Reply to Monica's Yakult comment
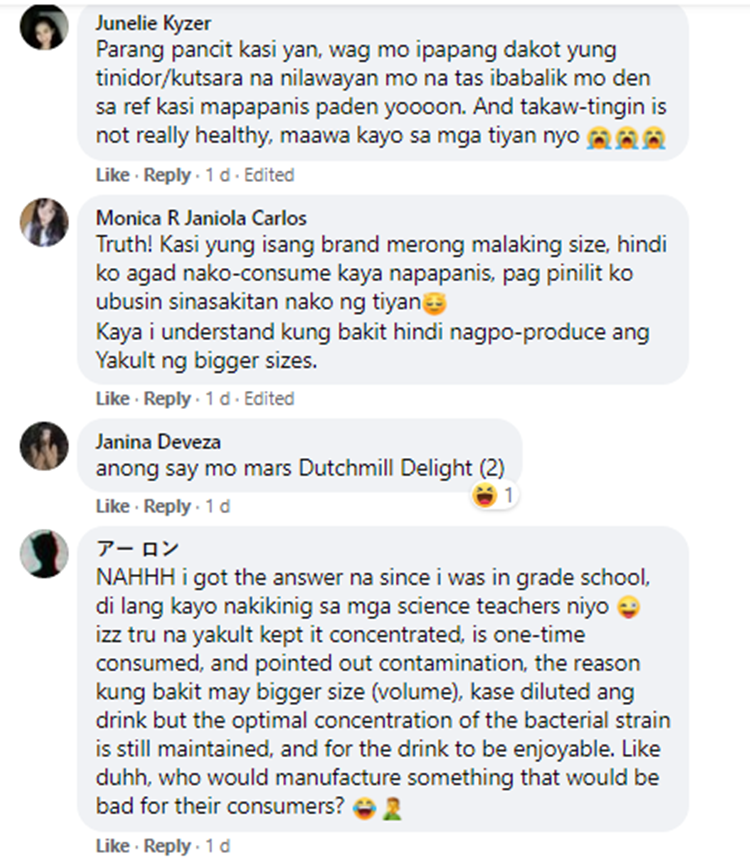750x861 pixels. pos(167,399)
